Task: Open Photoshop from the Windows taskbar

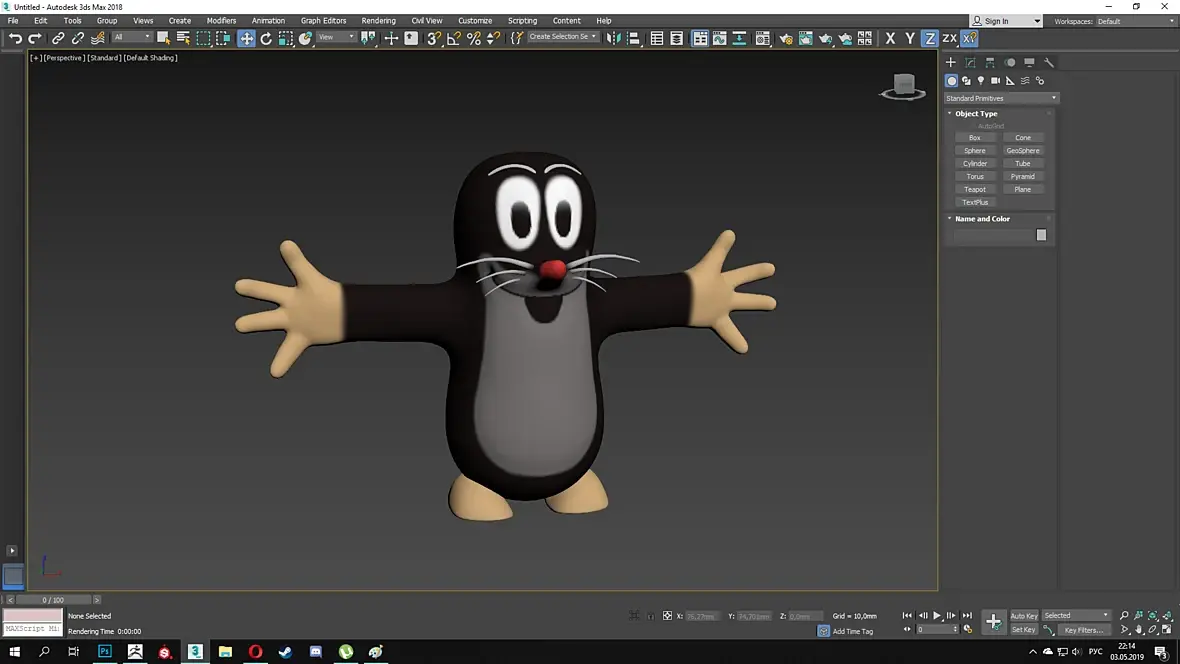Action: tap(105, 652)
